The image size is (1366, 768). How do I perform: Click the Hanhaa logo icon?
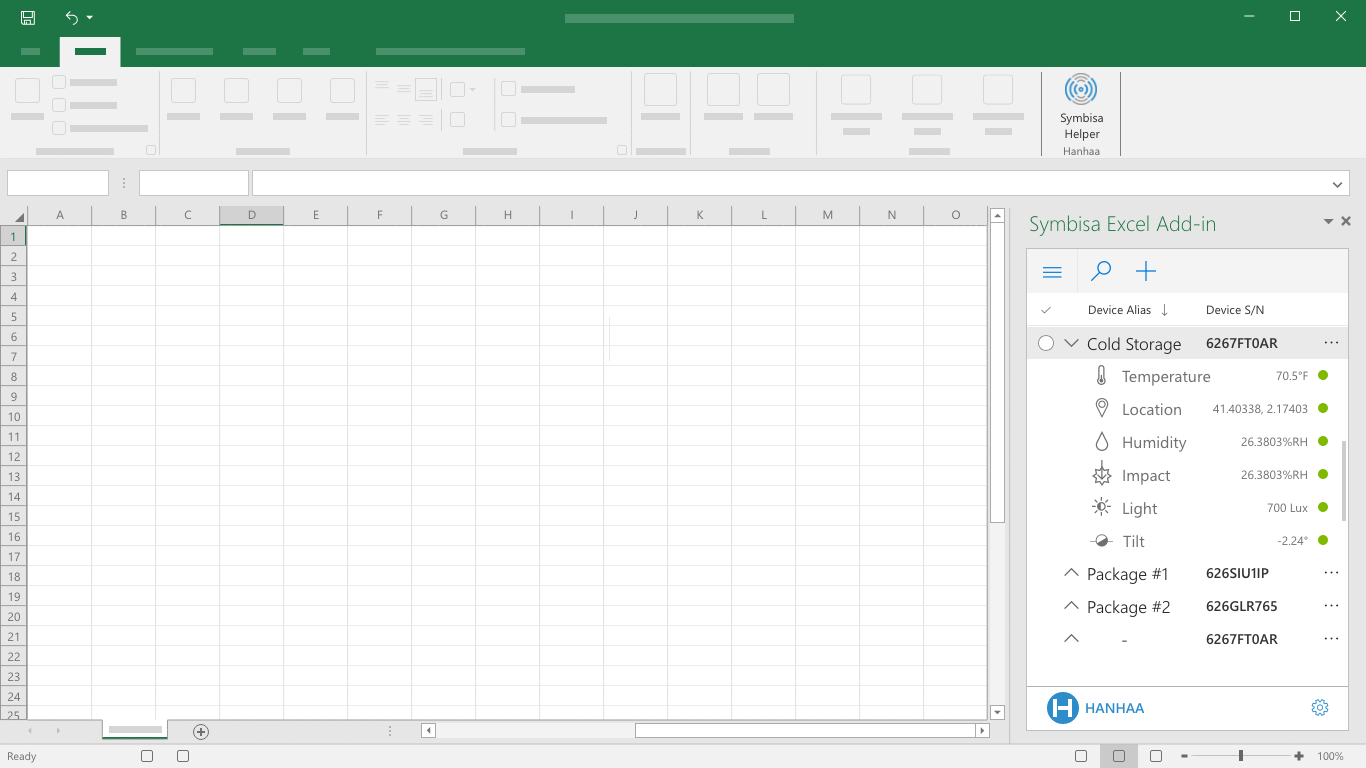(1063, 708)
